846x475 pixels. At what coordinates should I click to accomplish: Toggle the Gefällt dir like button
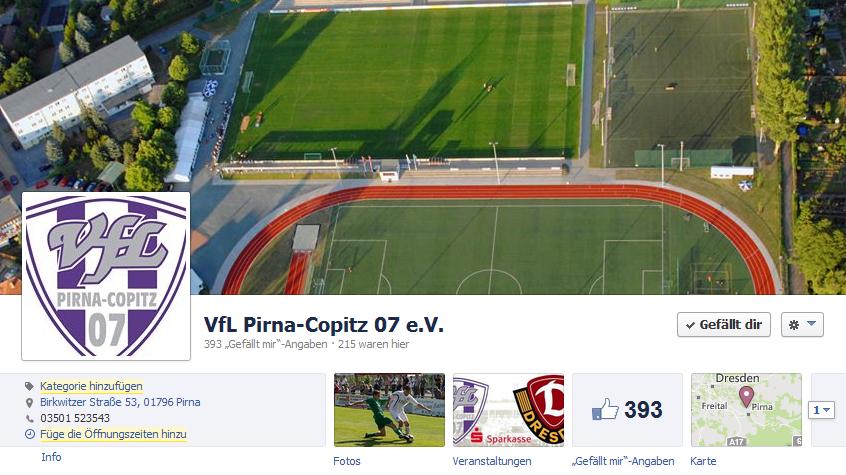point(724,325)
